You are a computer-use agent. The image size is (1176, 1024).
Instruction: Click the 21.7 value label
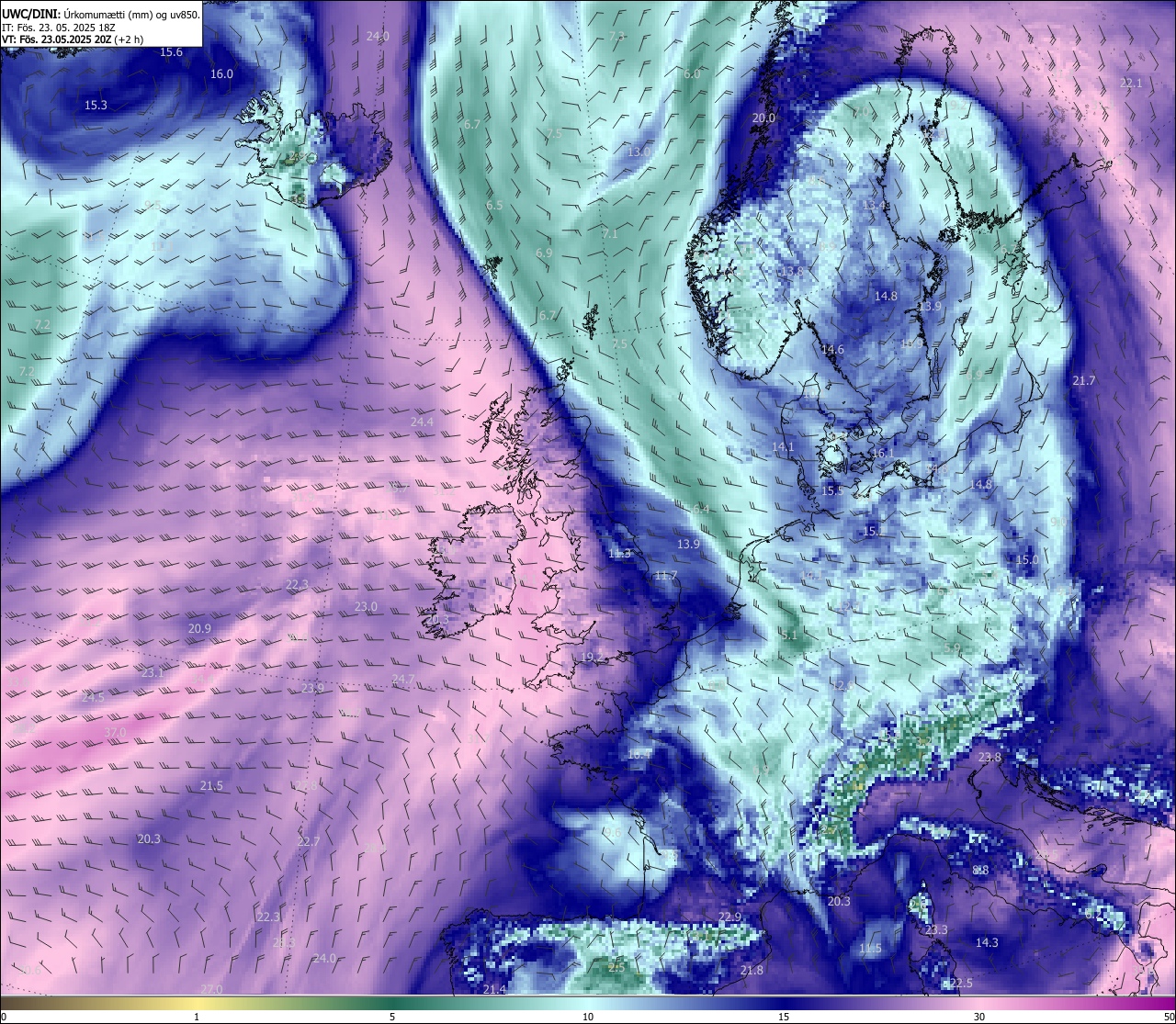click(x=1084, y=381)
